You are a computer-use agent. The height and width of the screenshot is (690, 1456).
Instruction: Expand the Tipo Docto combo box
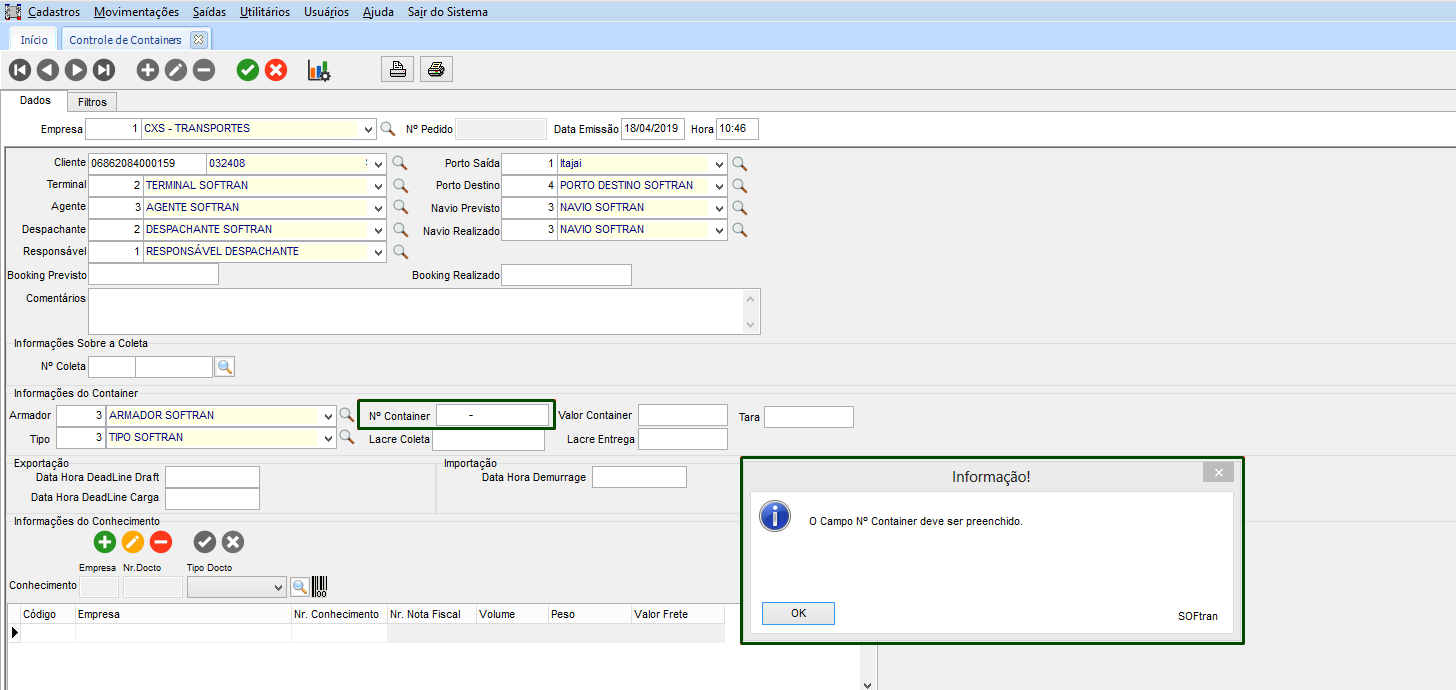[x=277, y=587]
